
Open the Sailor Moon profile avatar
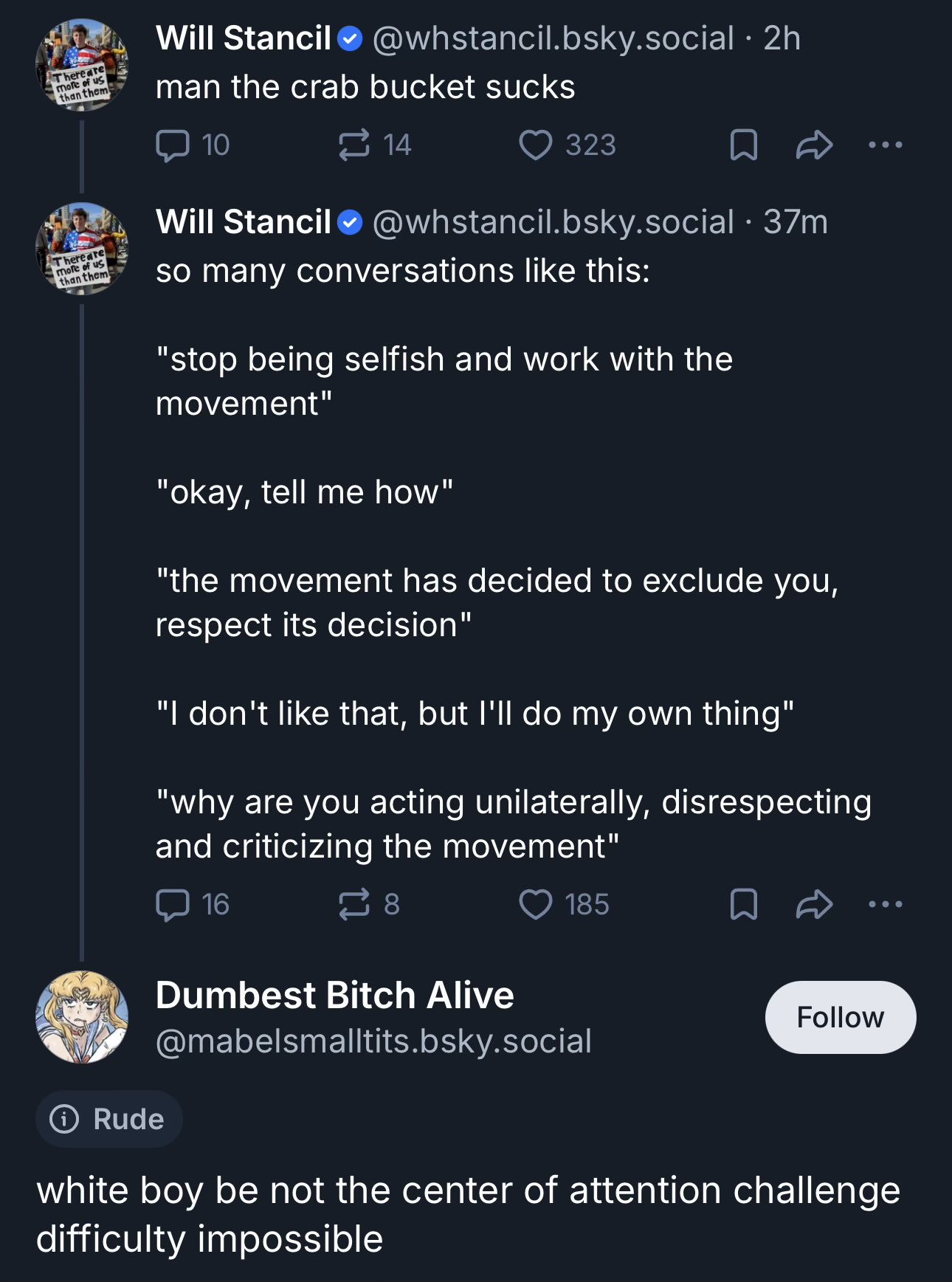pyautogui.click(x=82, y=1017)
